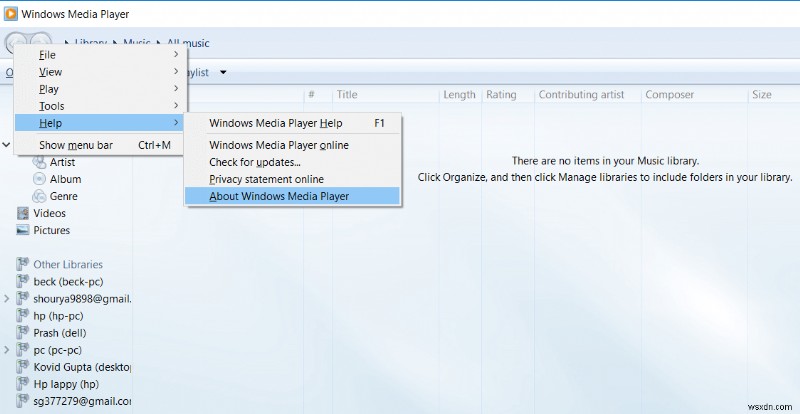Viewport: 800px width, 414px height.
Task: Open Windows Media Player Help
Action: coord(292,123)
